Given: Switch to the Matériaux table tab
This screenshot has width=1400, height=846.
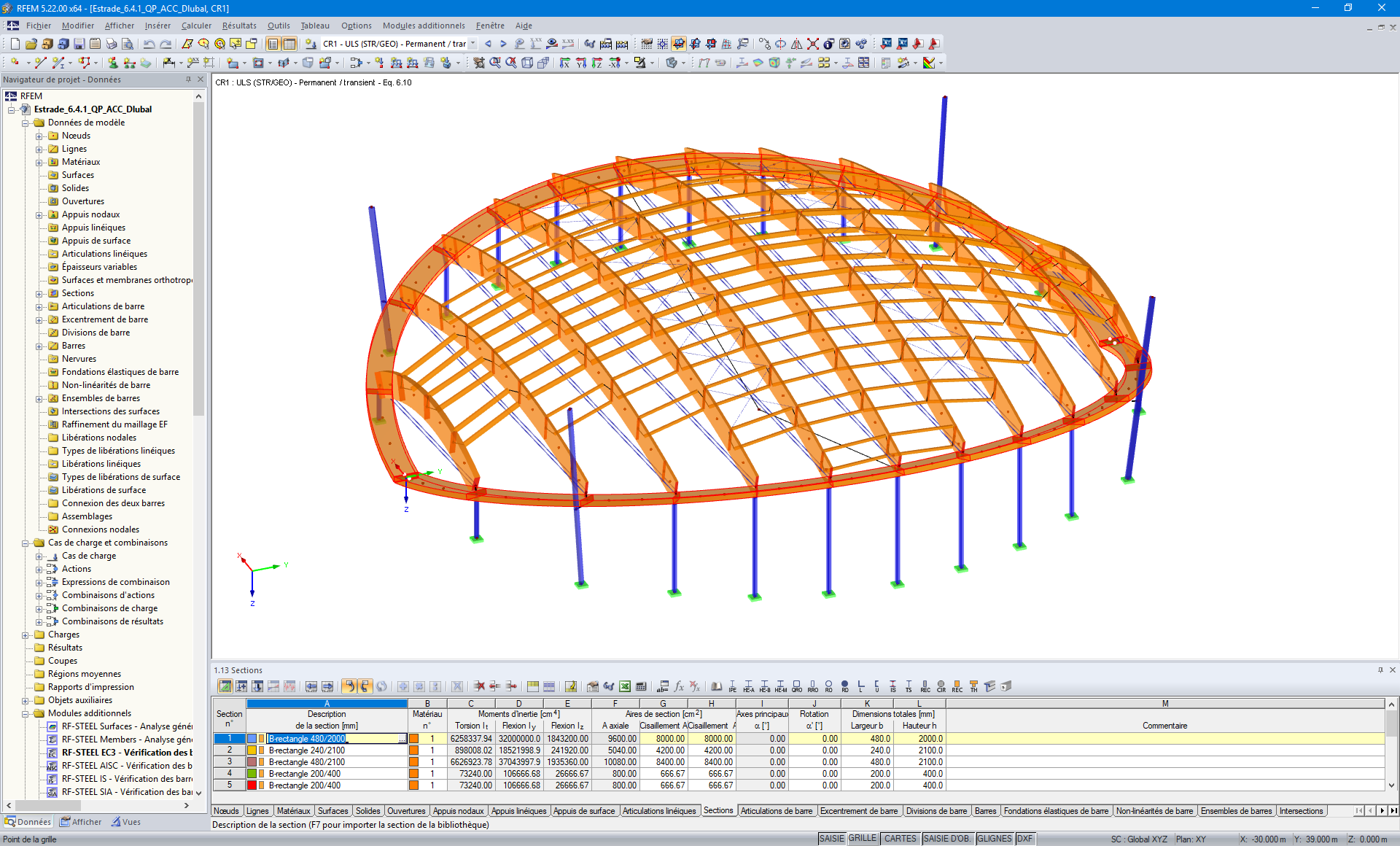Looking at the screenshot, I should pyautogui.click(x=293, y=811).
